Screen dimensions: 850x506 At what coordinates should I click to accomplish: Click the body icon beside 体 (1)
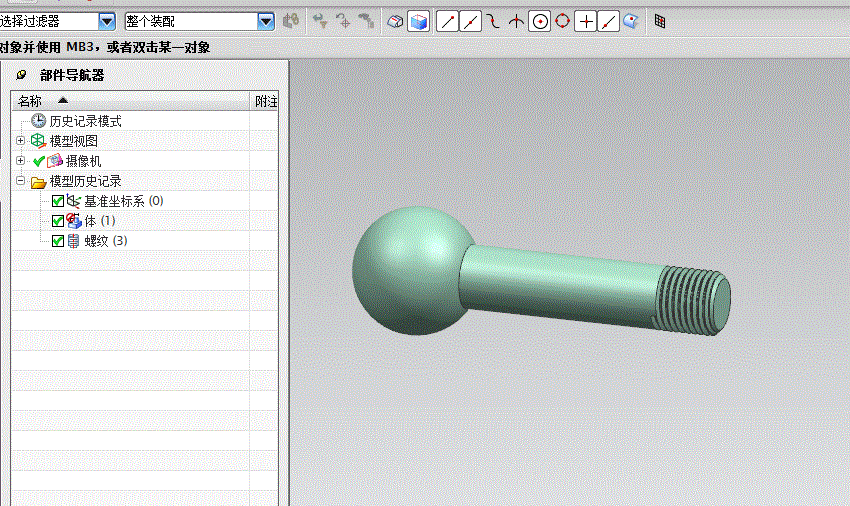[74, 221]
